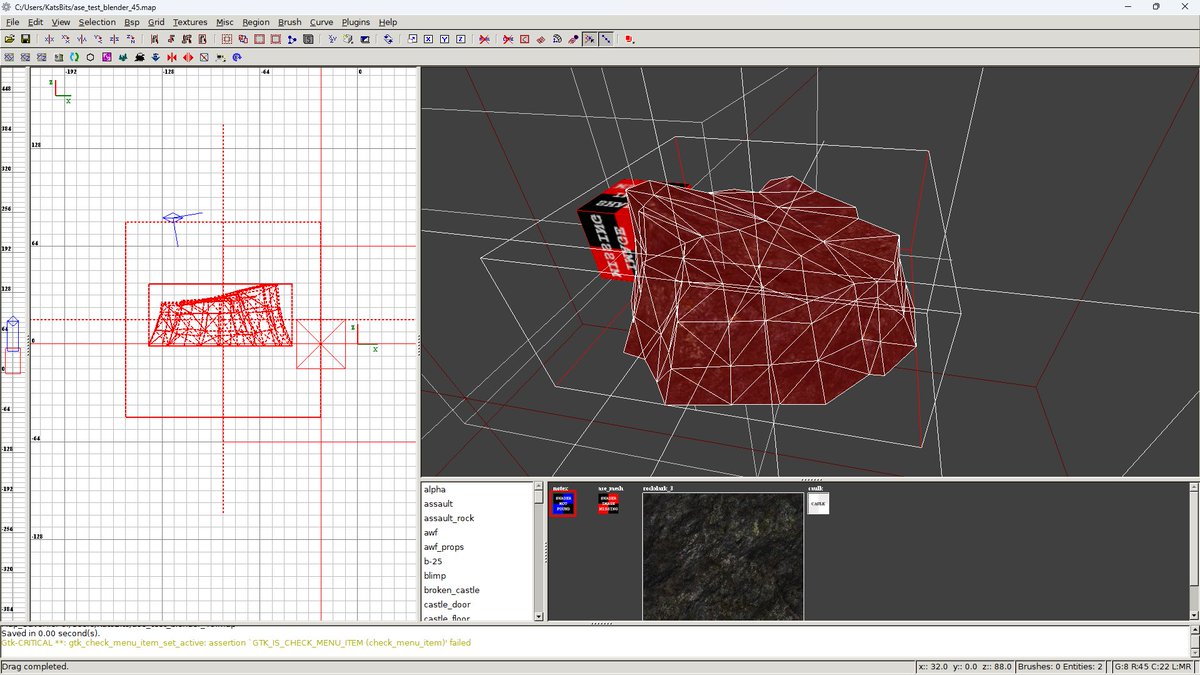Select the notex shader thumbnail
The image size is (1200, 675).
tap(563, 503)
